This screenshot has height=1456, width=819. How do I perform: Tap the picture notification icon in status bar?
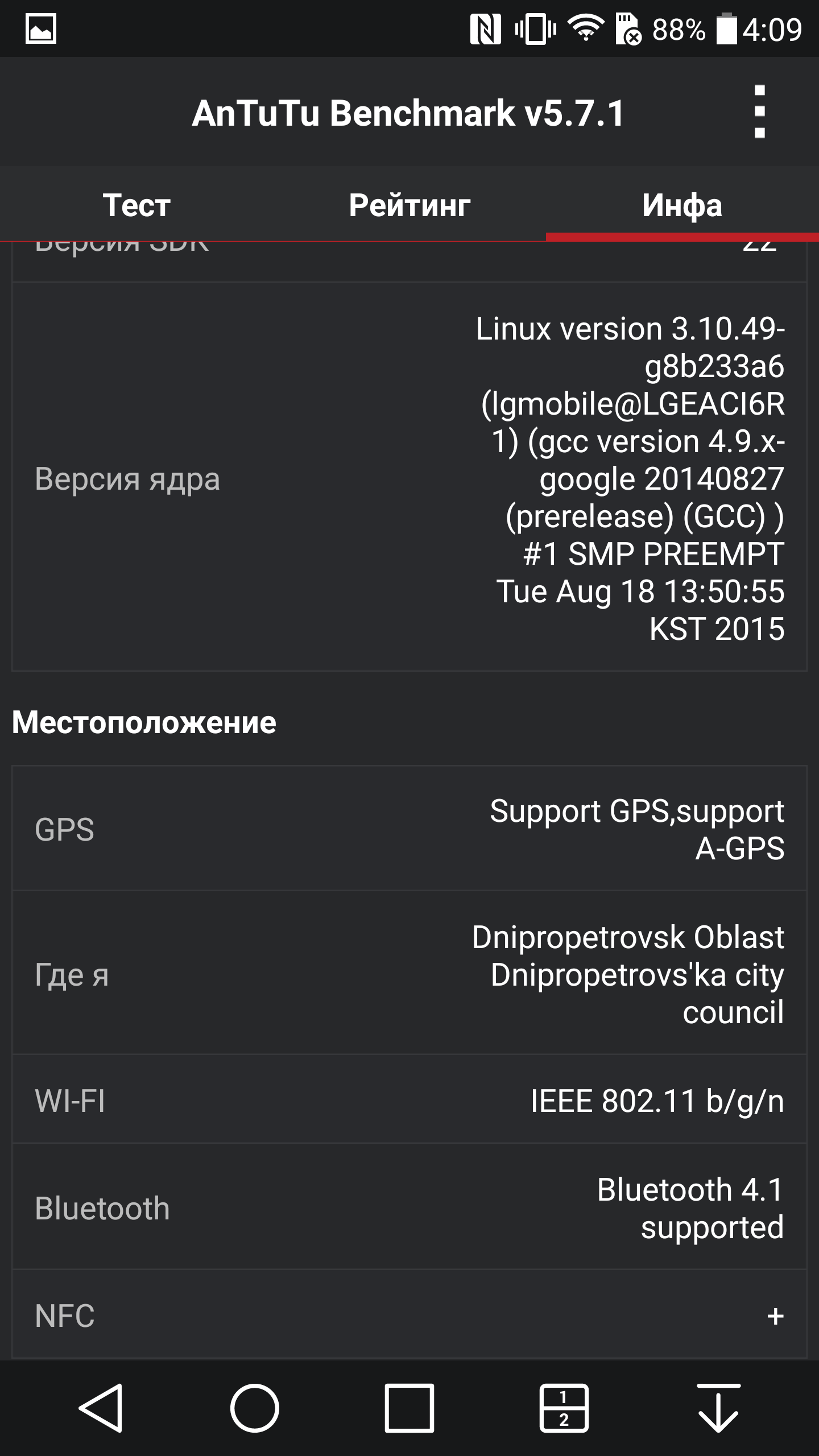pyautogui.click(x=41, y=28)
